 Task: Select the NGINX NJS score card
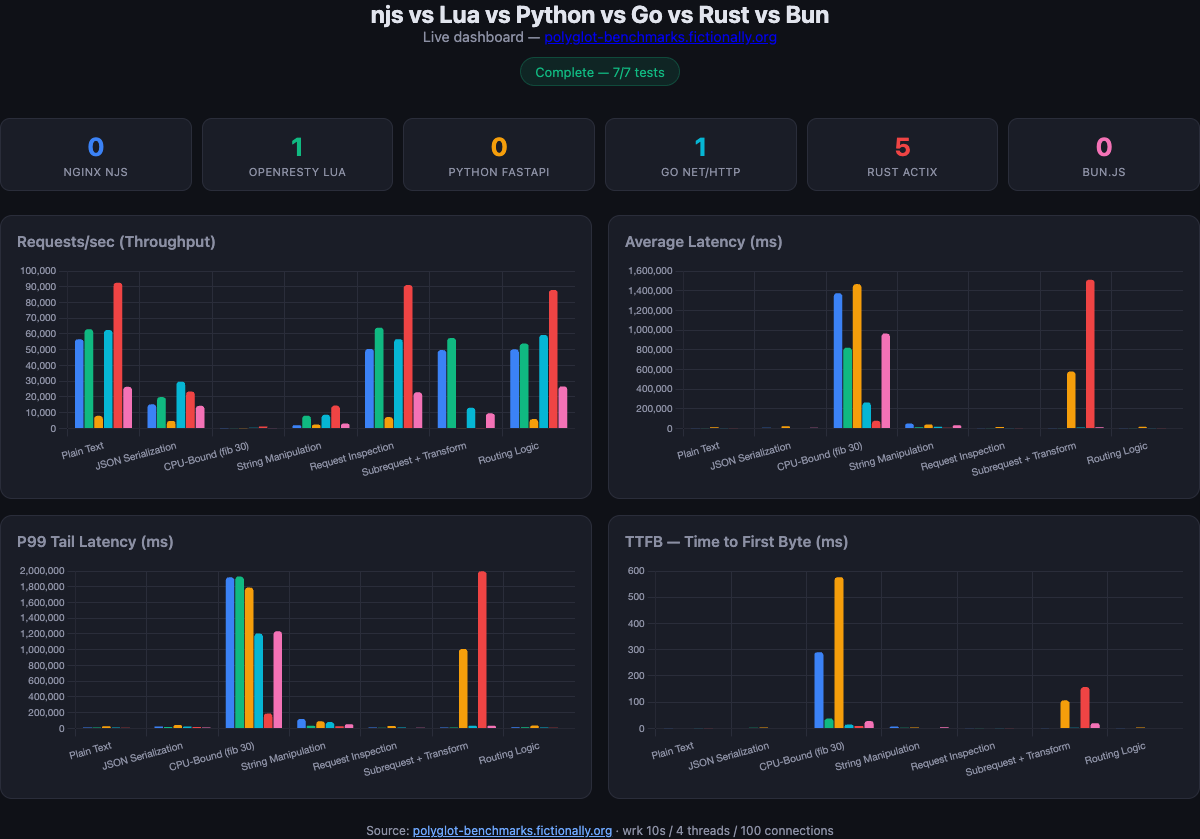point(96,154)
